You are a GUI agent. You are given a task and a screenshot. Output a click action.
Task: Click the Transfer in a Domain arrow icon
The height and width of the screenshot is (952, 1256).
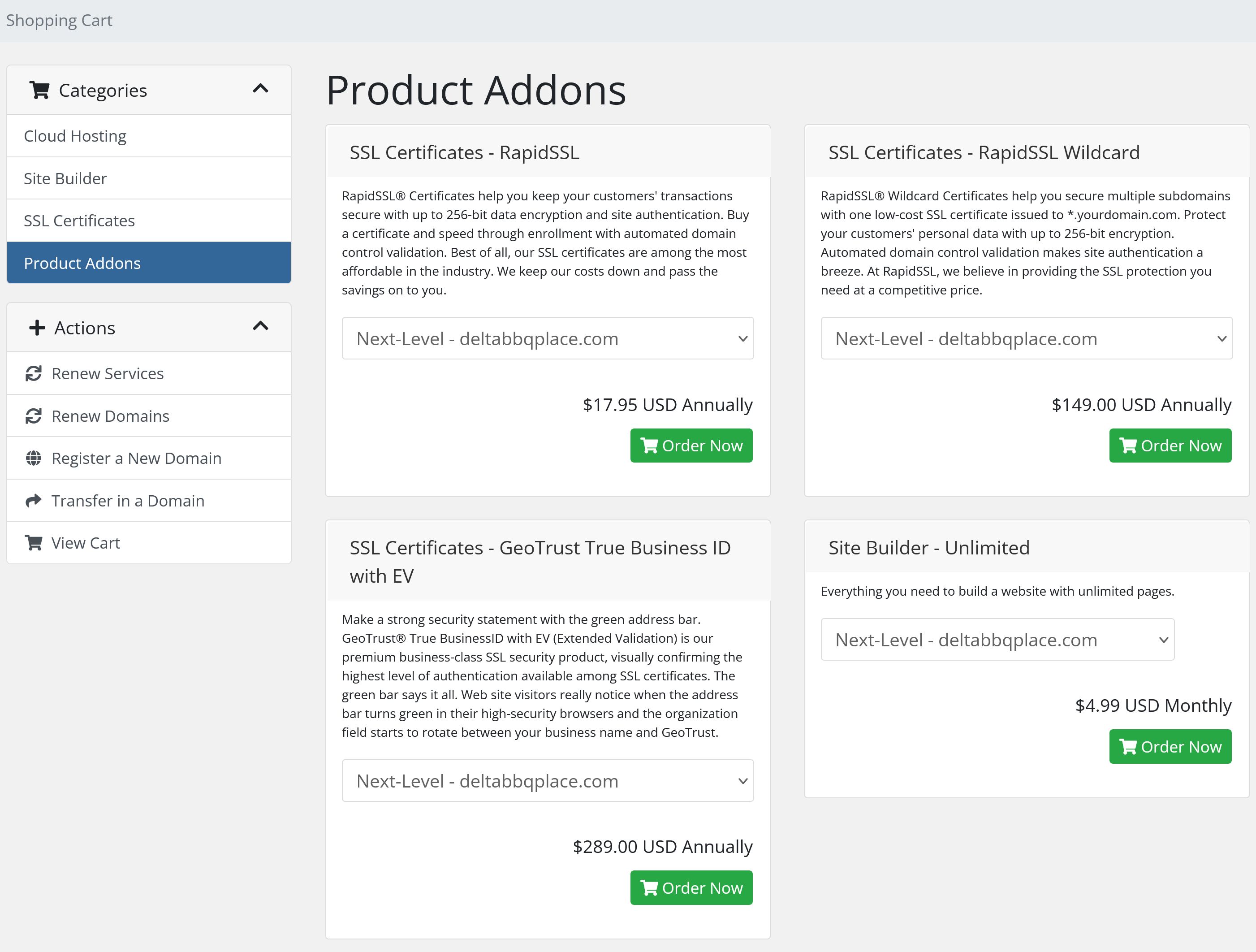click(x=34, y=500)
